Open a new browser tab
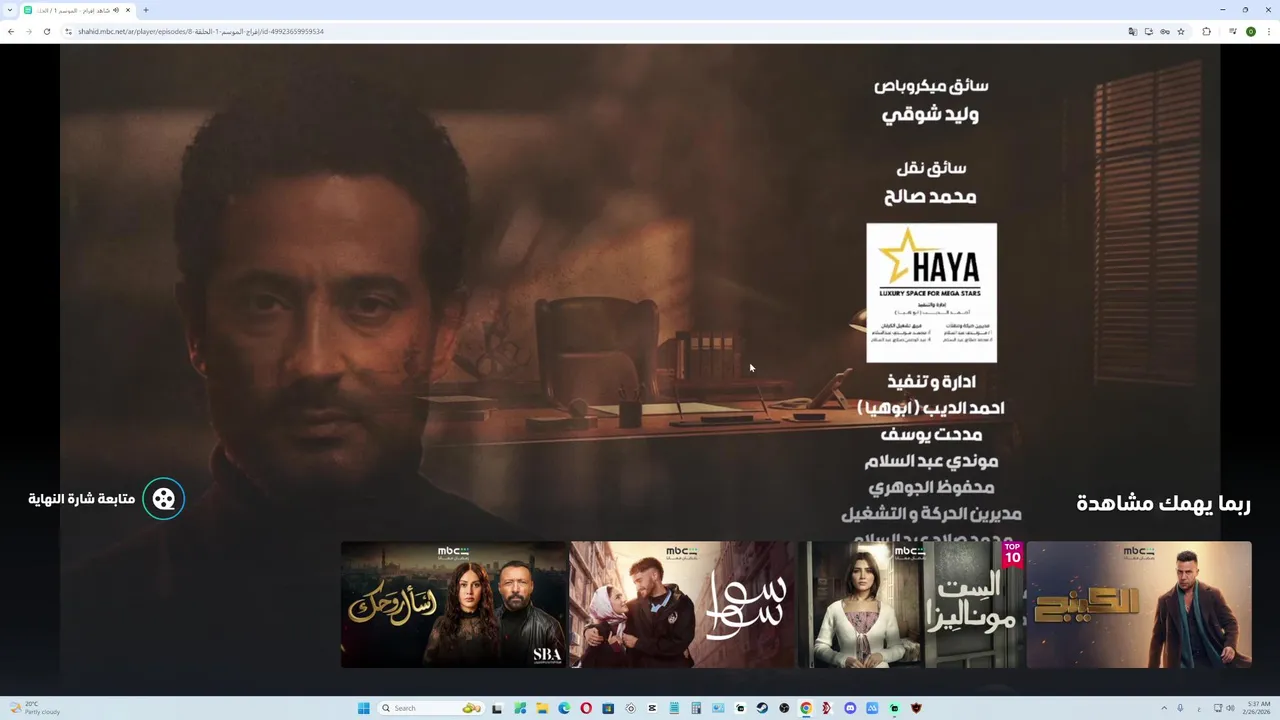The image size is (1280, 720). point(146,10)
